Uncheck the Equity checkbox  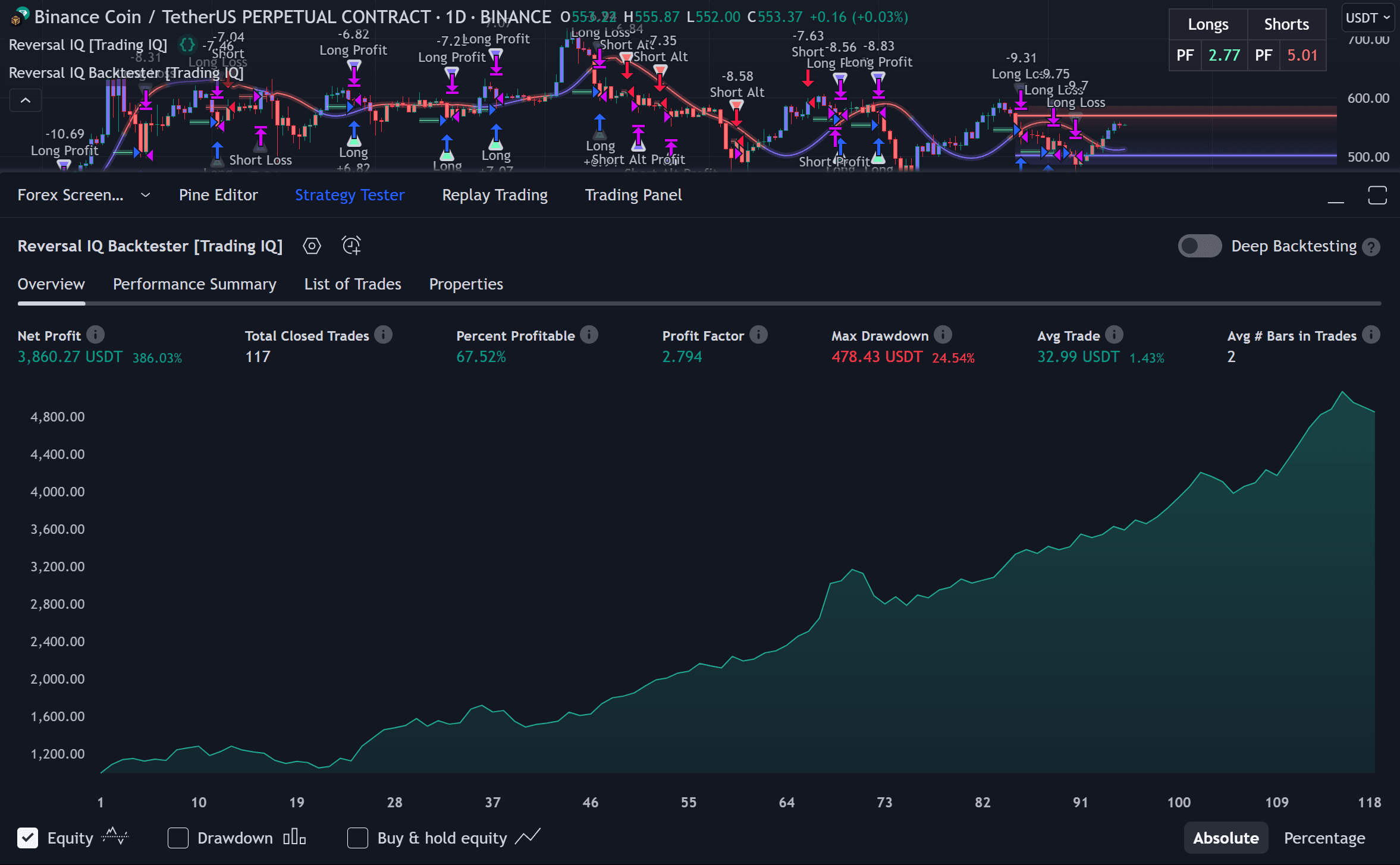point(28,838)
